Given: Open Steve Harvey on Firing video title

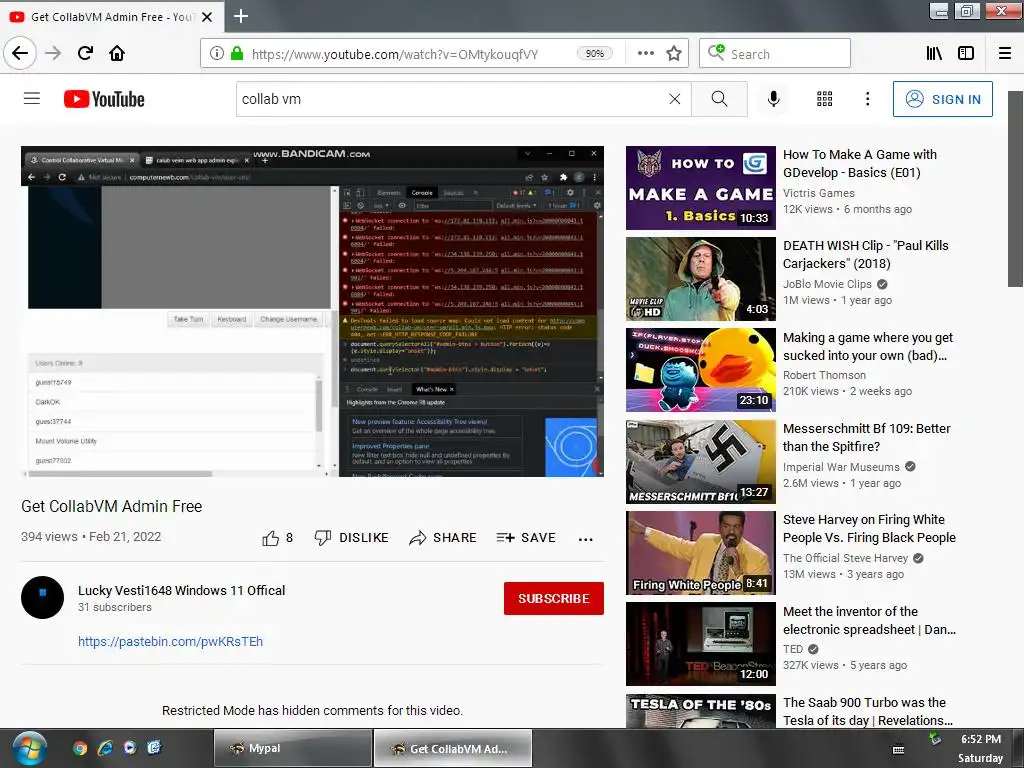Looking at the screenshot, I should click(869, 528).
